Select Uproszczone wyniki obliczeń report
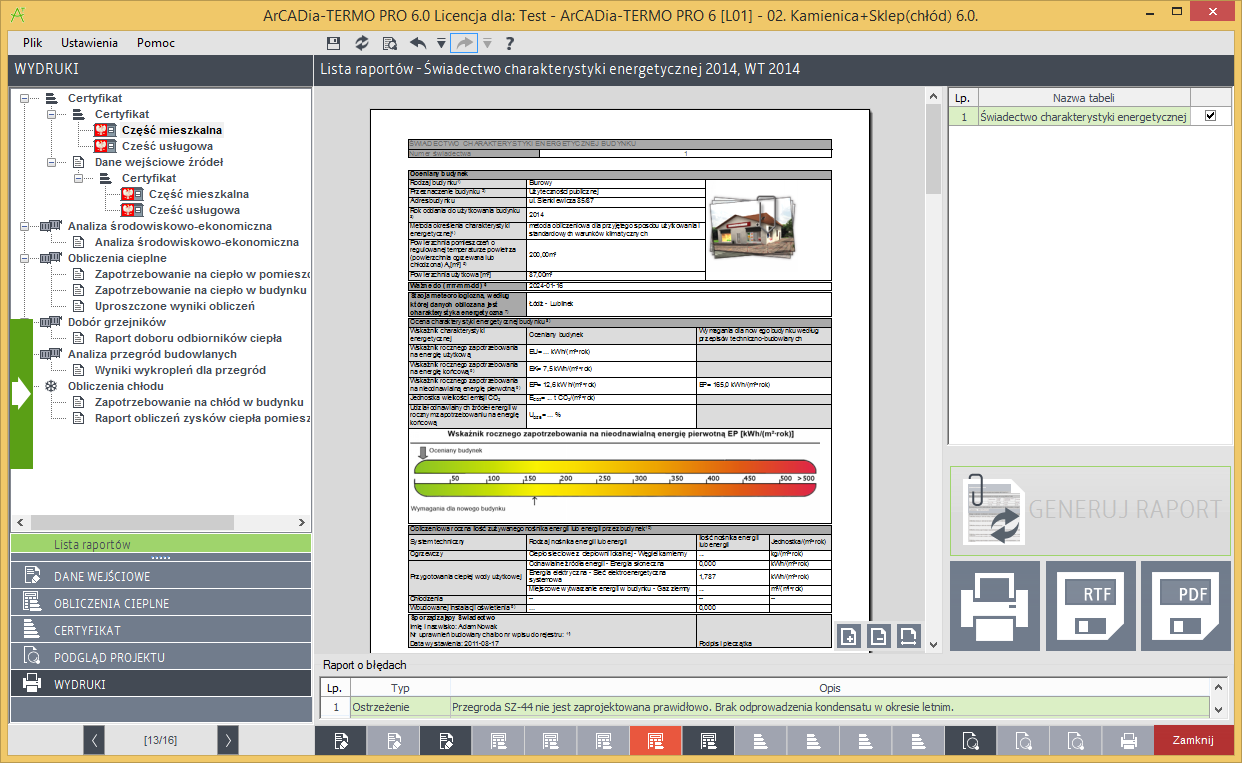 click(x=175, y=306)
